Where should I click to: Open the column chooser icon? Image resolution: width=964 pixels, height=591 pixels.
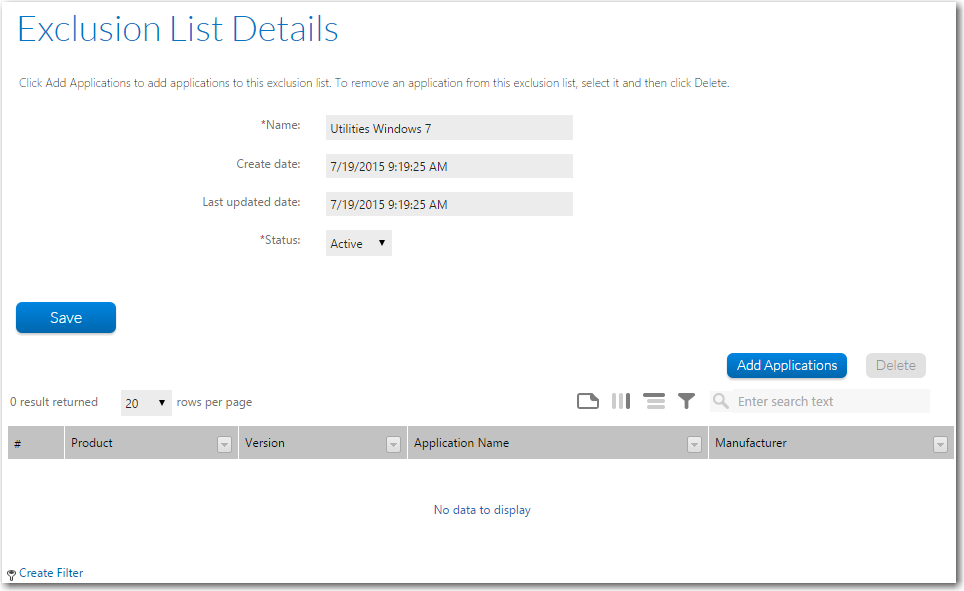(x=621, y=401)
